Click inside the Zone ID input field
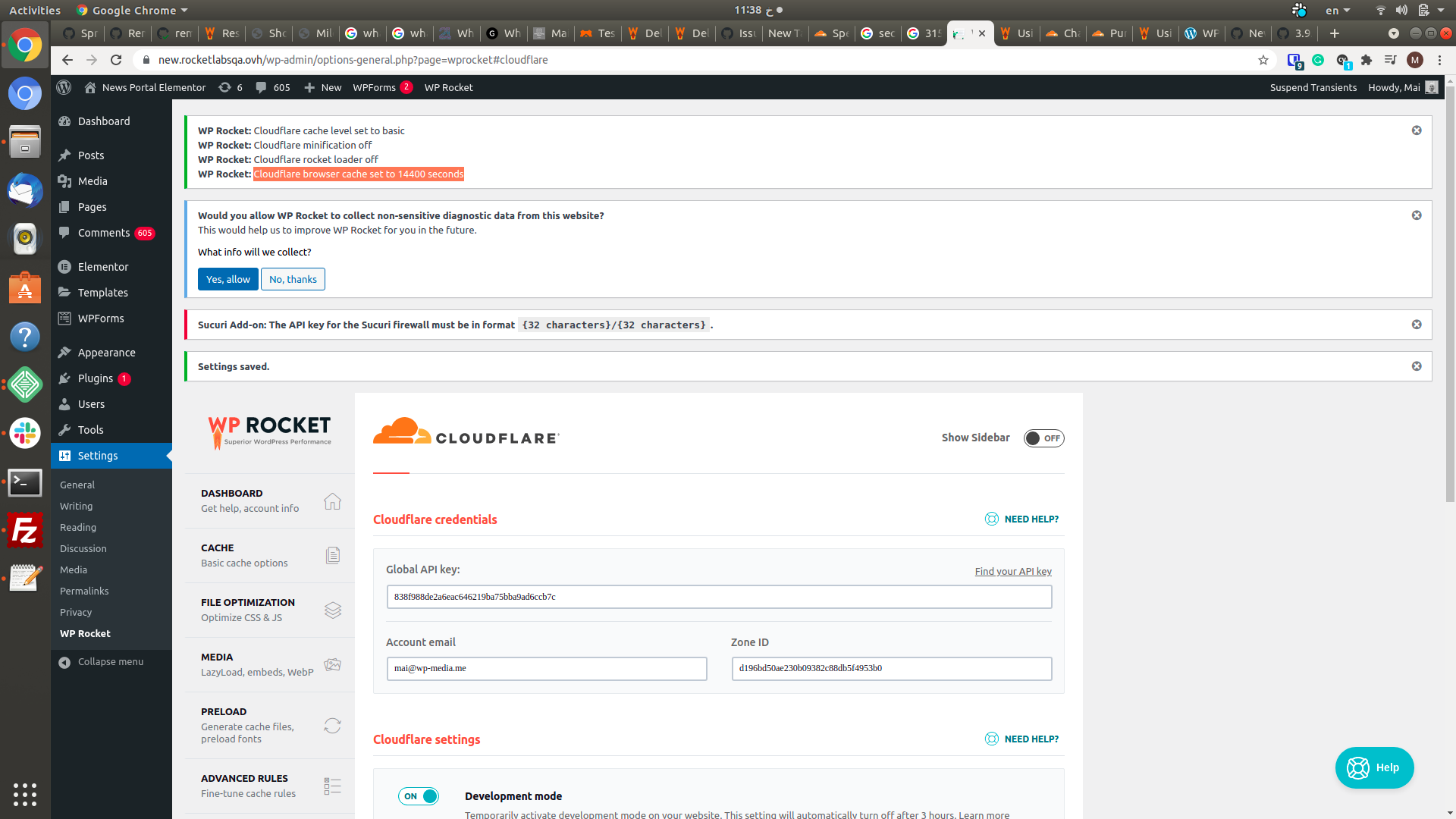The height and width of the screenshot is (819, 1456). tap(890, 668)
